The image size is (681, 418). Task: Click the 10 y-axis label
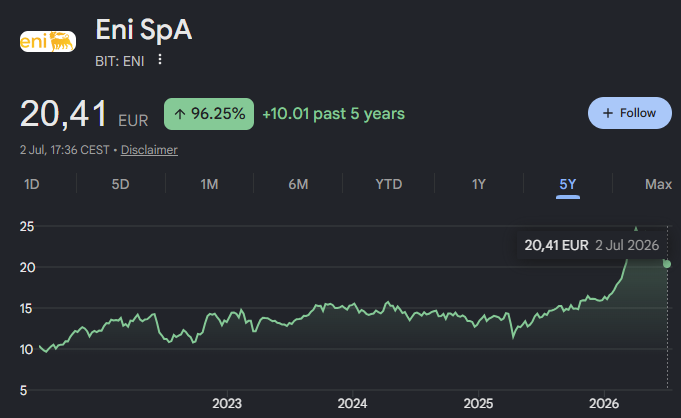pyautogui.click(x=27, y=349)
